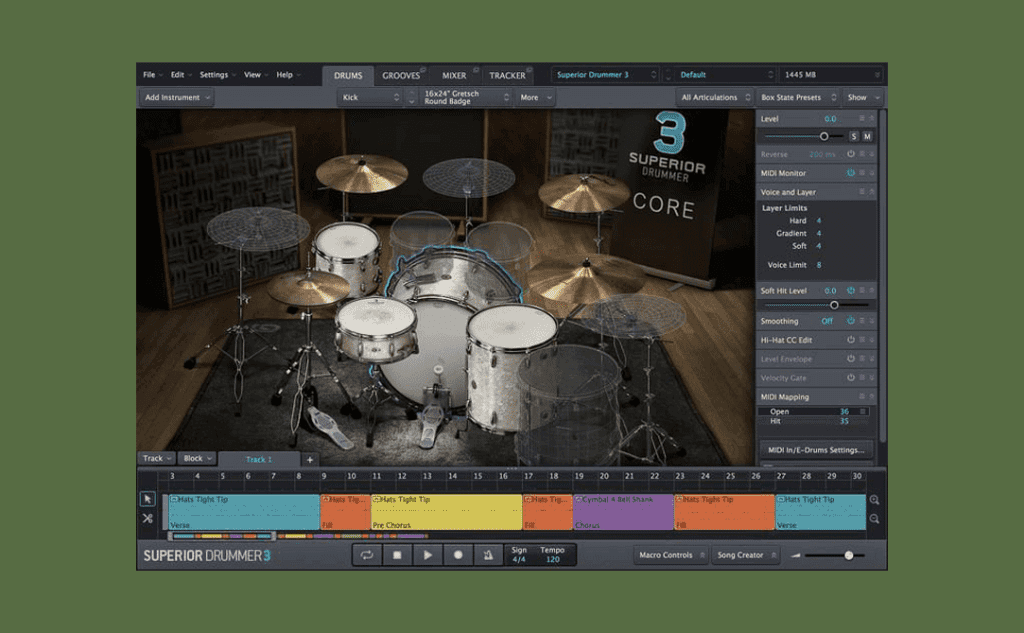1024x633 pixels.
Task: Enable the Hi-Hat CC Edit power button
Action: tap(851, 340)
